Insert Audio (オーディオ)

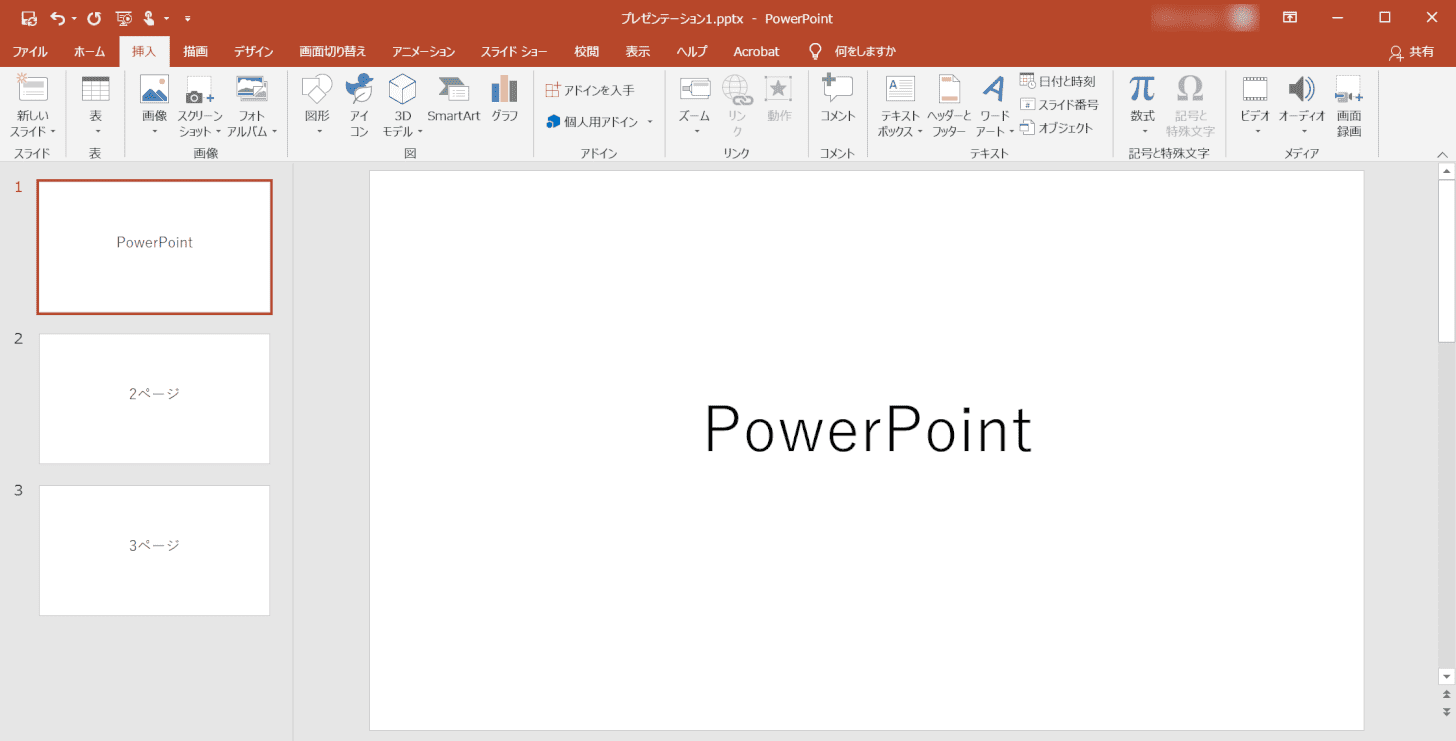click(1302, 107)
